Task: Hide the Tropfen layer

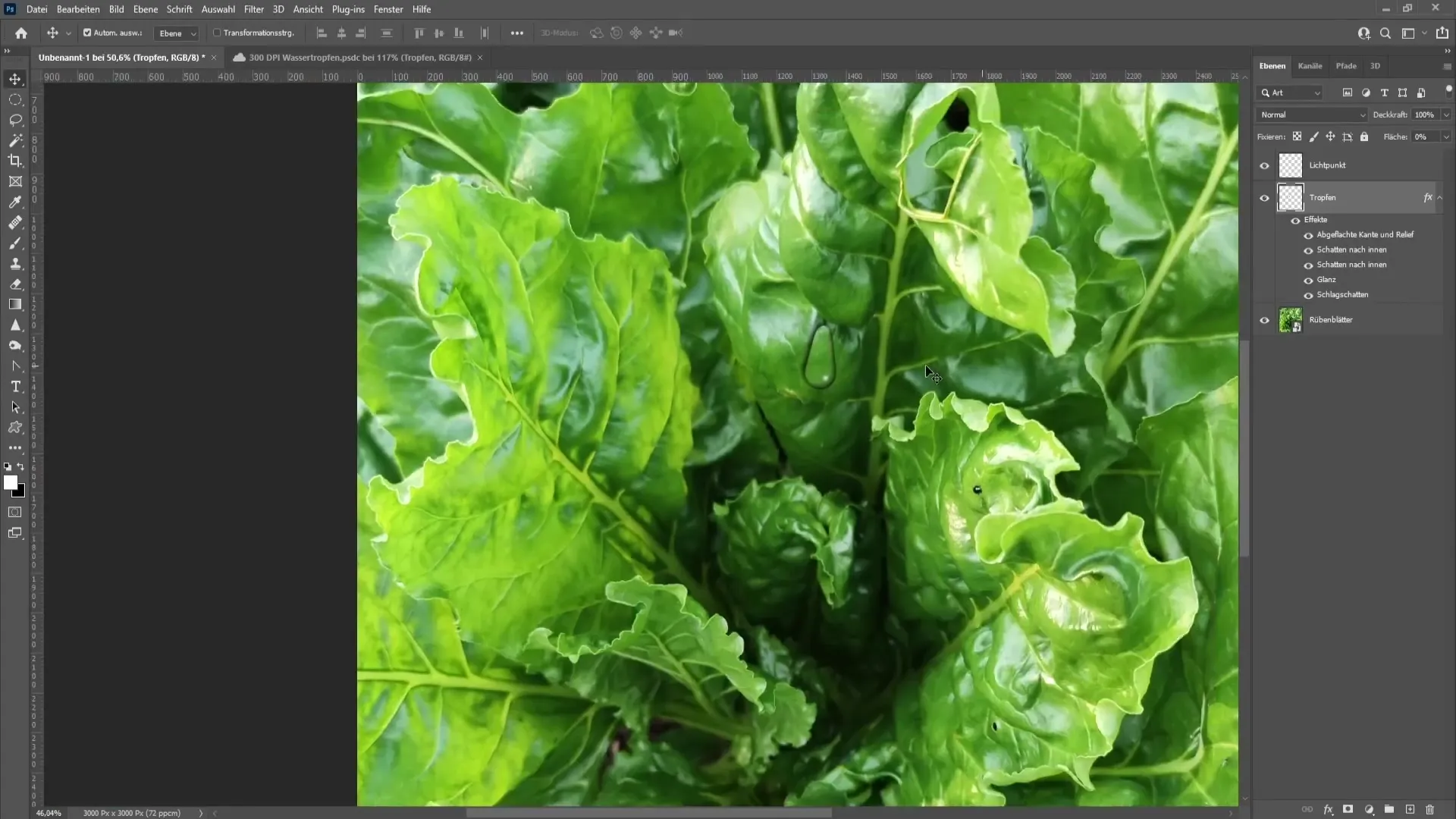Action: (x=1264, y=198)
